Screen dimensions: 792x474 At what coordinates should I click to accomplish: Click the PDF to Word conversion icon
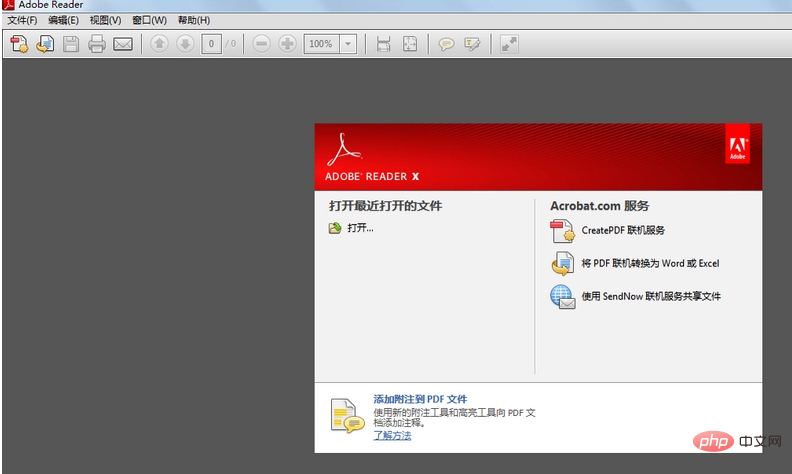coord(562,263)
